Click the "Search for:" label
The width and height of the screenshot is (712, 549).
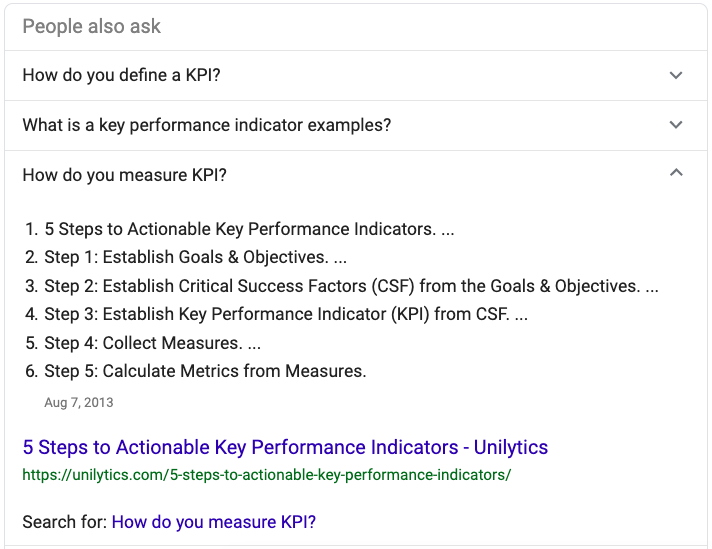(64, 521)
